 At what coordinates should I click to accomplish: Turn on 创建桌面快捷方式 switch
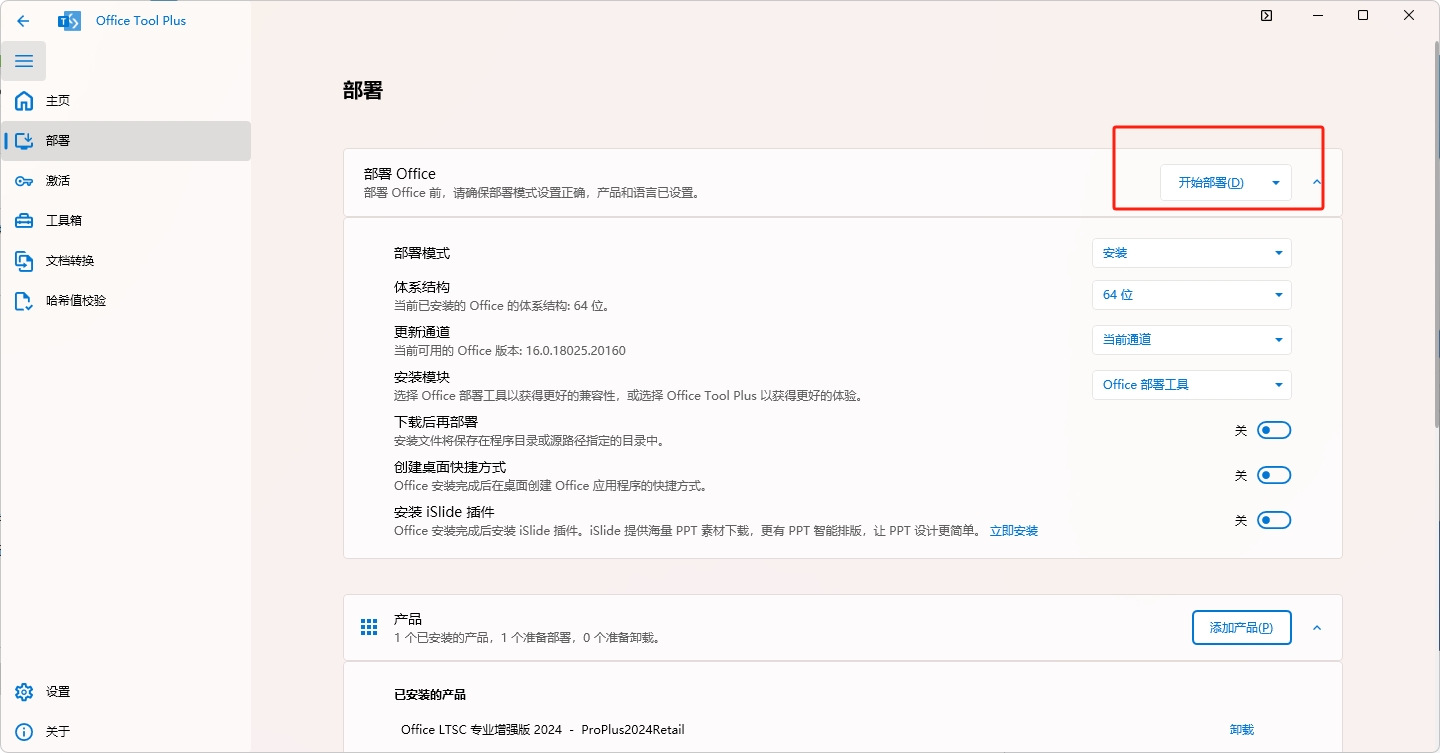(1273, 474)
